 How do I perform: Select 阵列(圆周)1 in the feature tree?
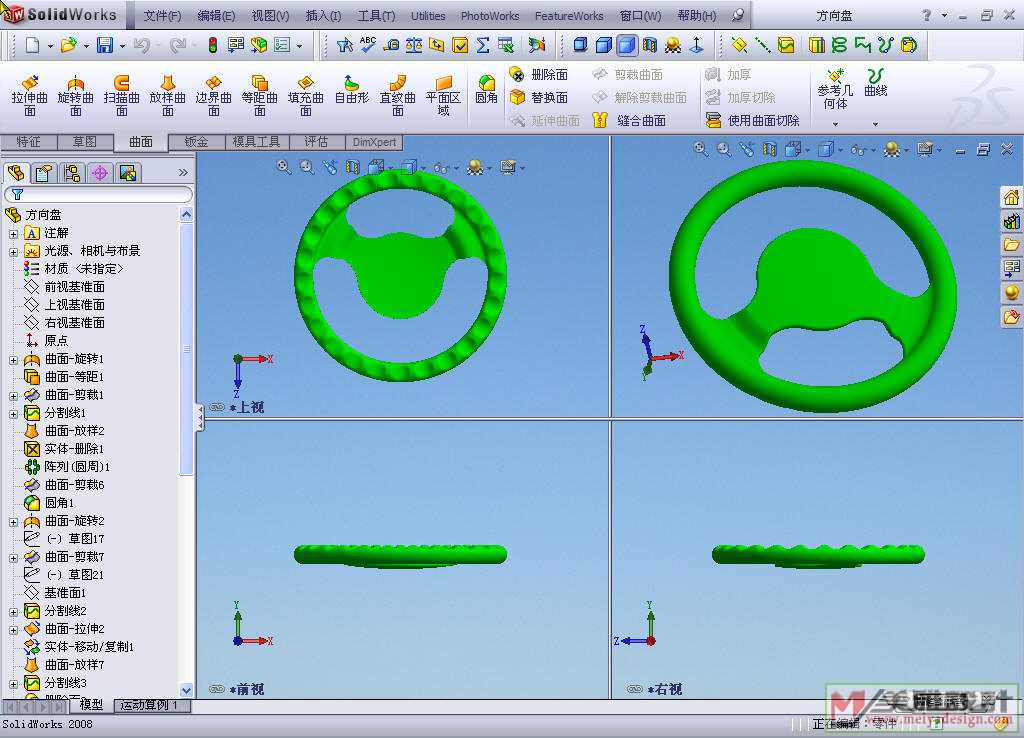(76, 467)
